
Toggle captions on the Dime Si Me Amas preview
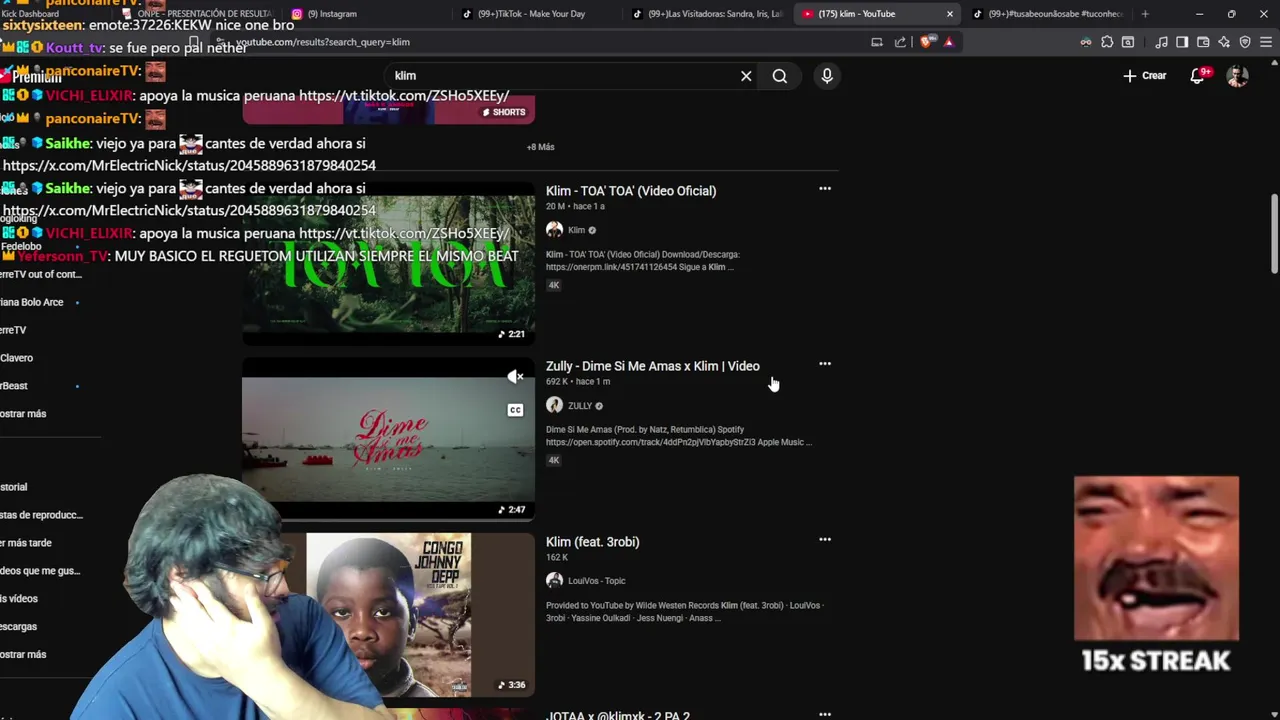pyautogui.click(x=515, y=410)
